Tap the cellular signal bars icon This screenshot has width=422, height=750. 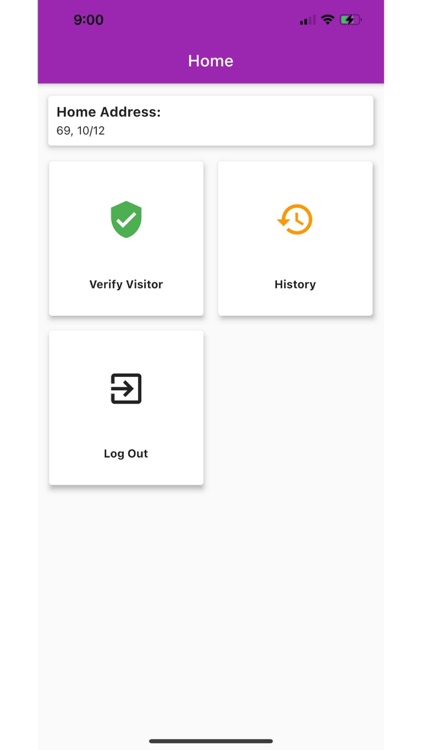point(307,20)
